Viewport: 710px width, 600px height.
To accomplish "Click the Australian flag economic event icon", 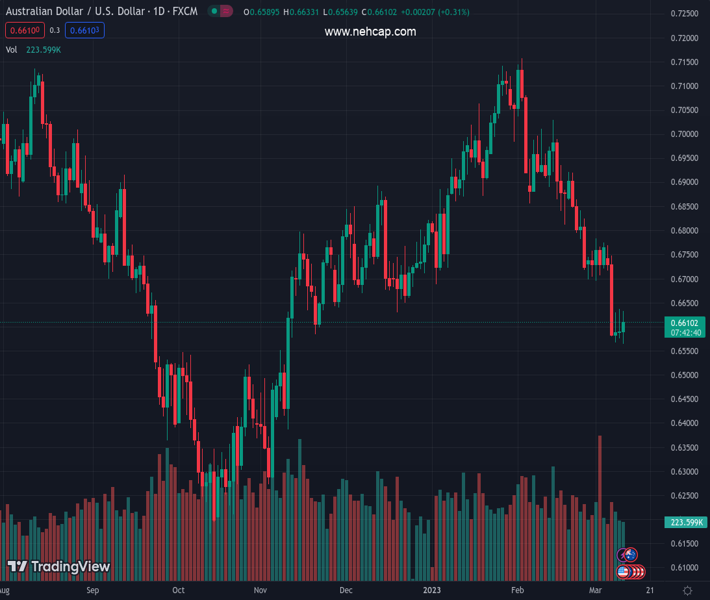I will pos(630,555).
